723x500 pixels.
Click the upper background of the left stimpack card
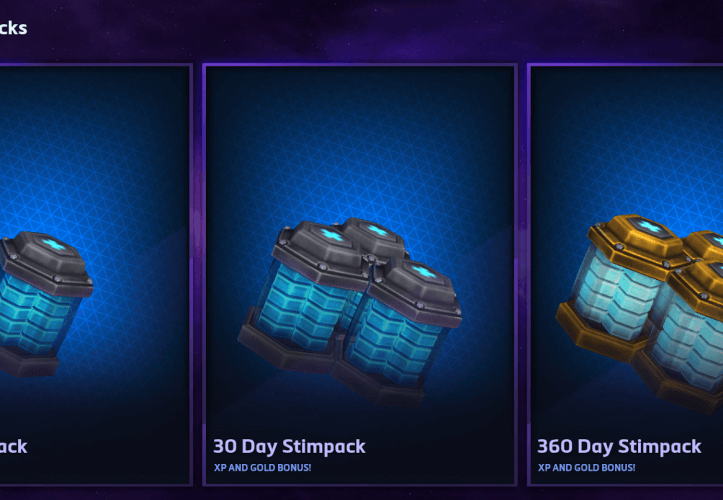click(92, 138)
